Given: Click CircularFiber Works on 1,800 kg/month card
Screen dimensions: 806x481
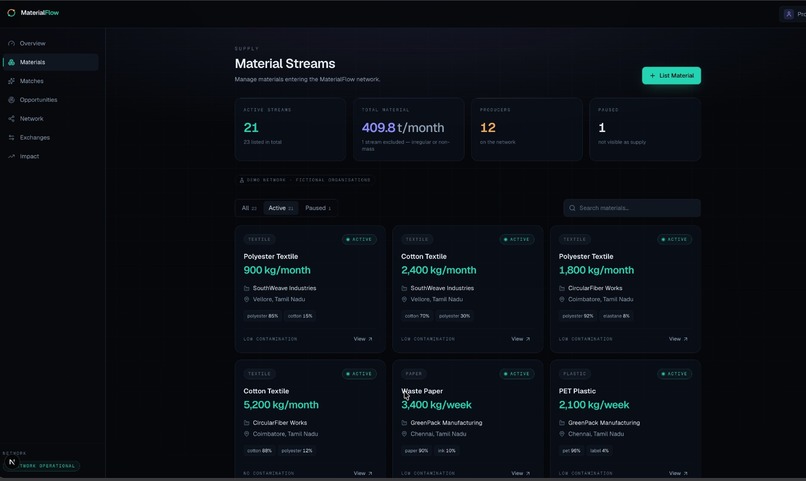Looking at the screenshot, I should point(595,288).
